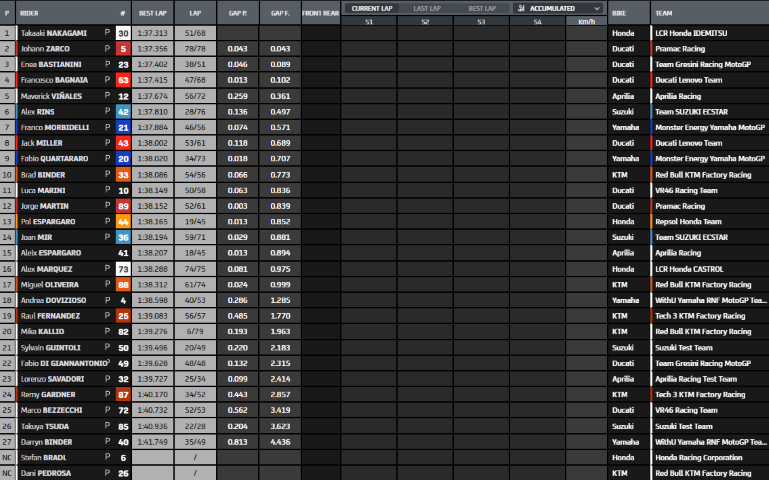Image resolution: width=769 pixels, height=480 pixels.
Task: Select rider Takaaki NAKAGAMI
Action: [x=53, y=33]
